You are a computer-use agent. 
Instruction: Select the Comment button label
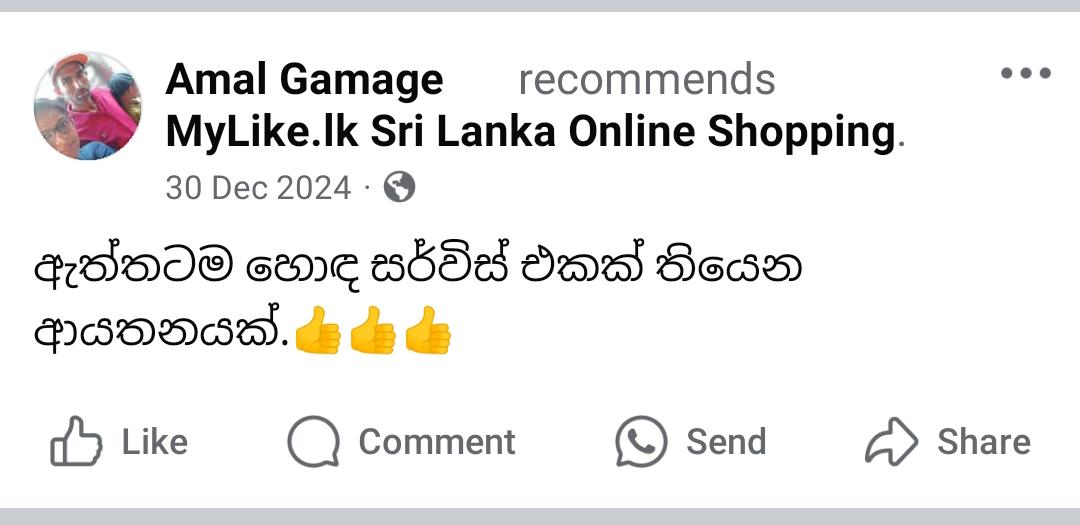(x=437, y=442)
